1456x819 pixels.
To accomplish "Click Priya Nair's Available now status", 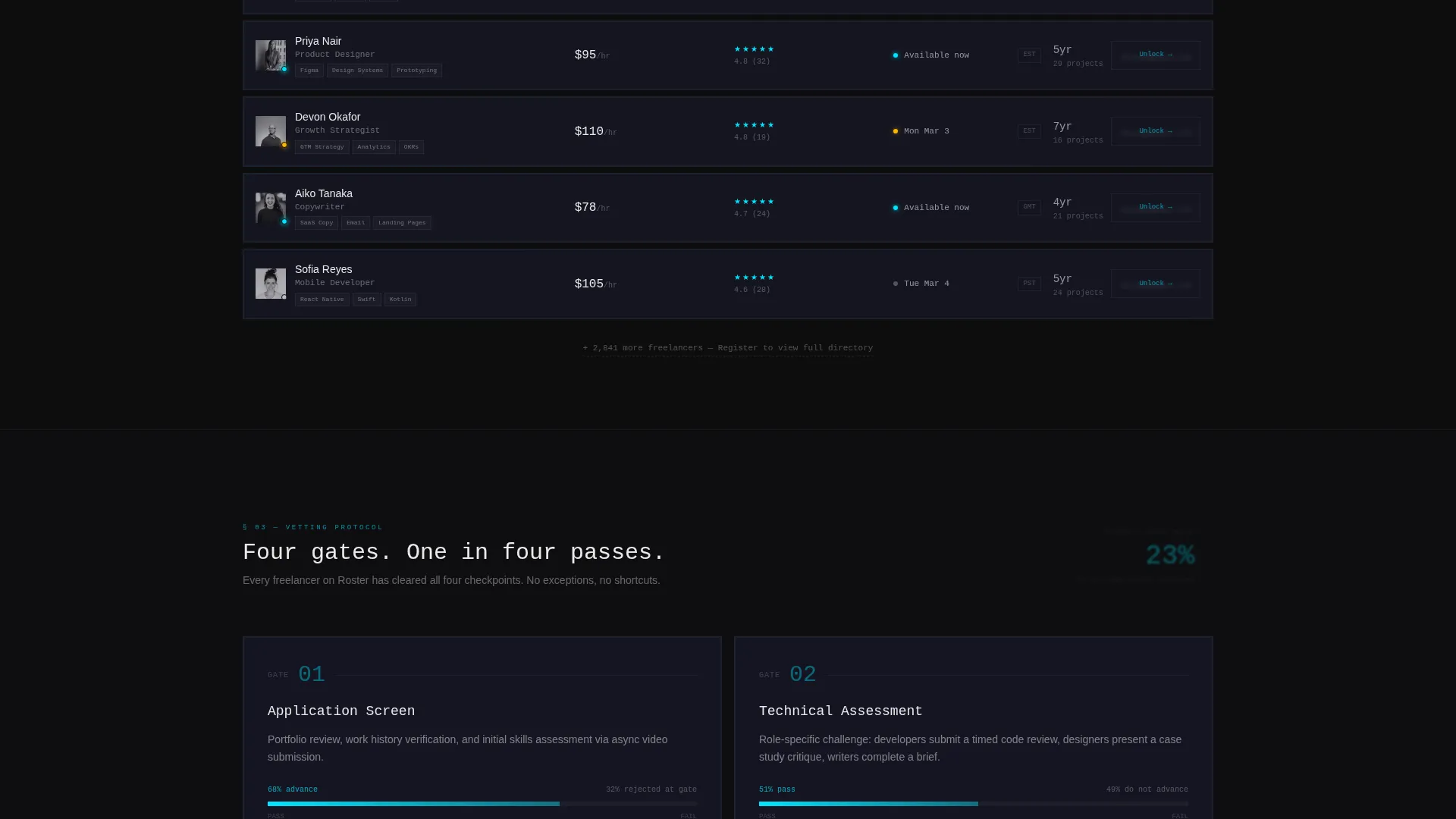I will 931,55.
